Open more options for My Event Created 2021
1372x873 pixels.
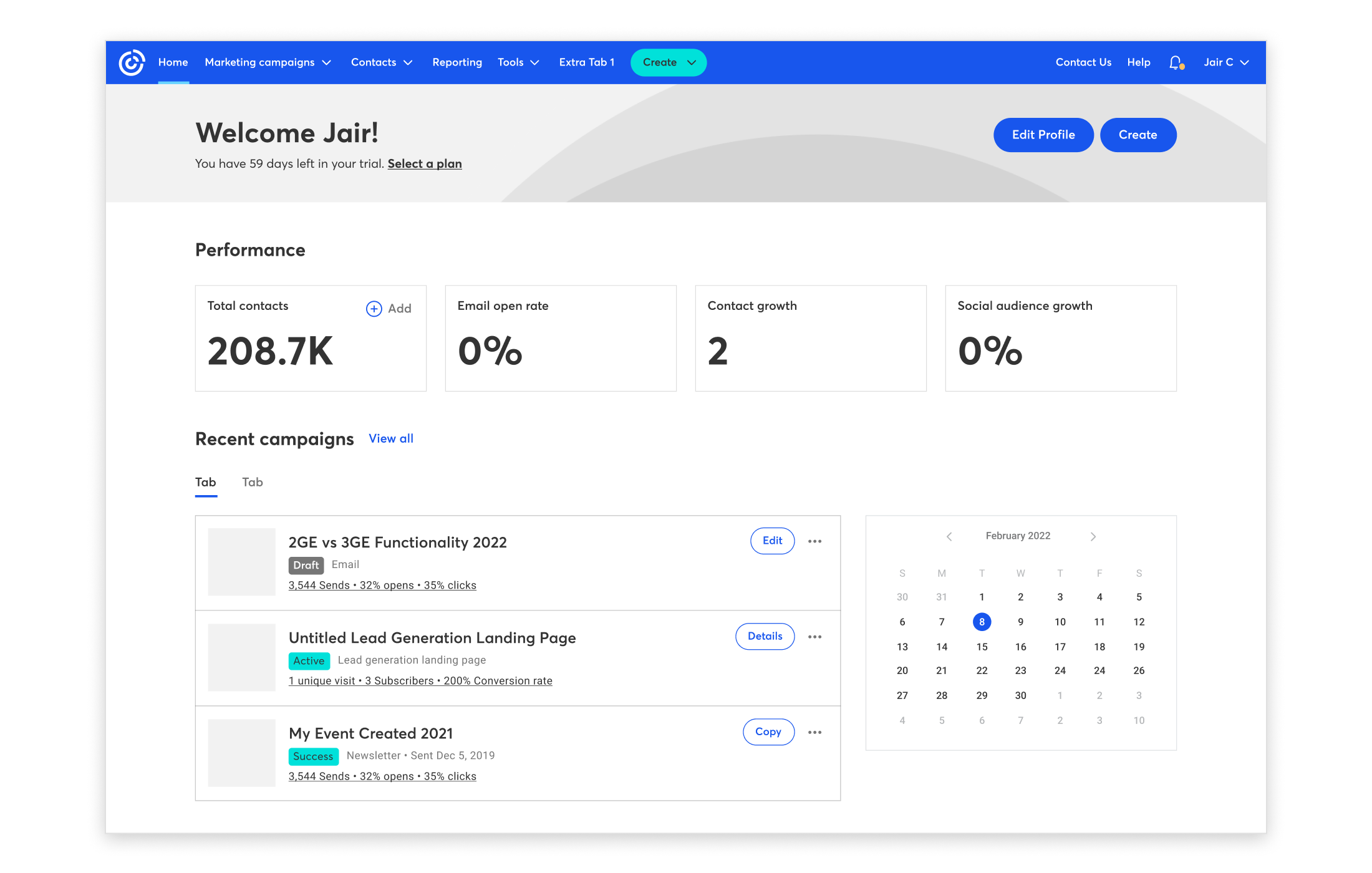click(814, 732)
